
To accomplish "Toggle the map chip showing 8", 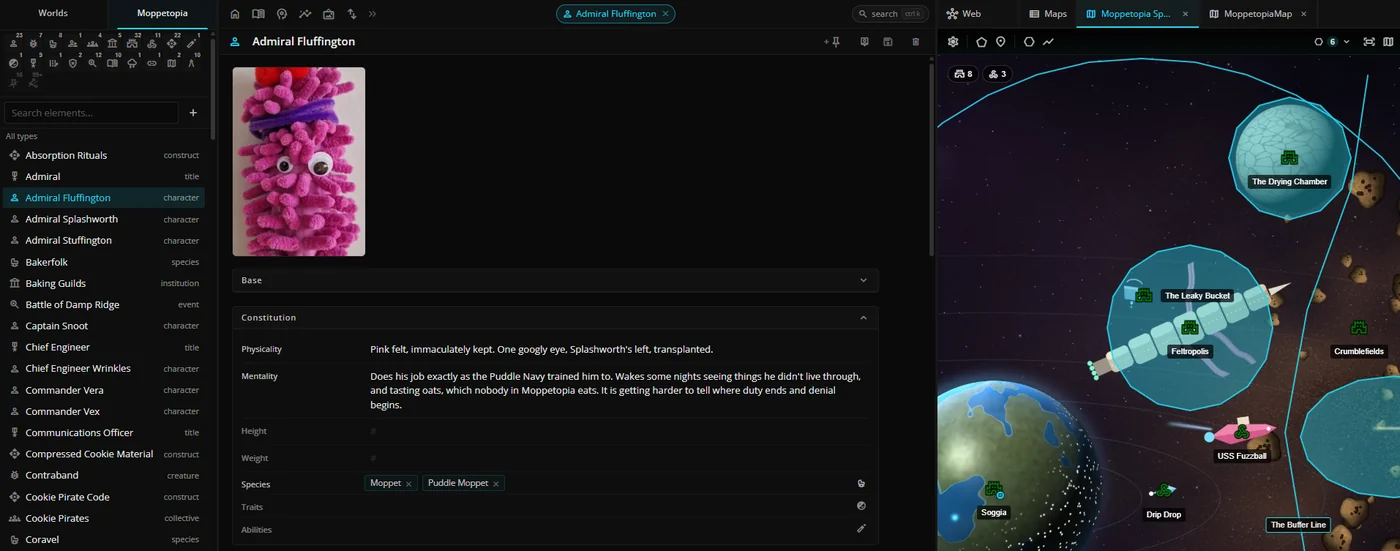I will click(x=963, y=74).
